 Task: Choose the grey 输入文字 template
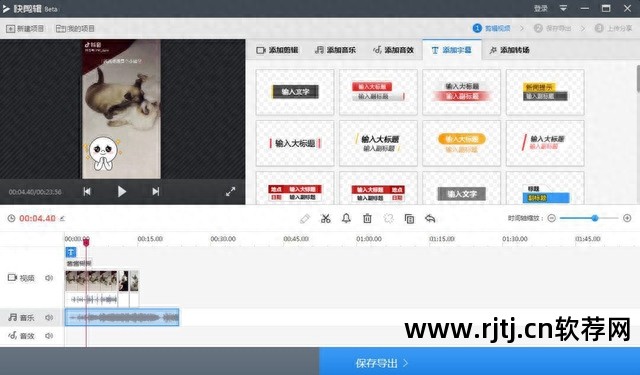point(462,188)
